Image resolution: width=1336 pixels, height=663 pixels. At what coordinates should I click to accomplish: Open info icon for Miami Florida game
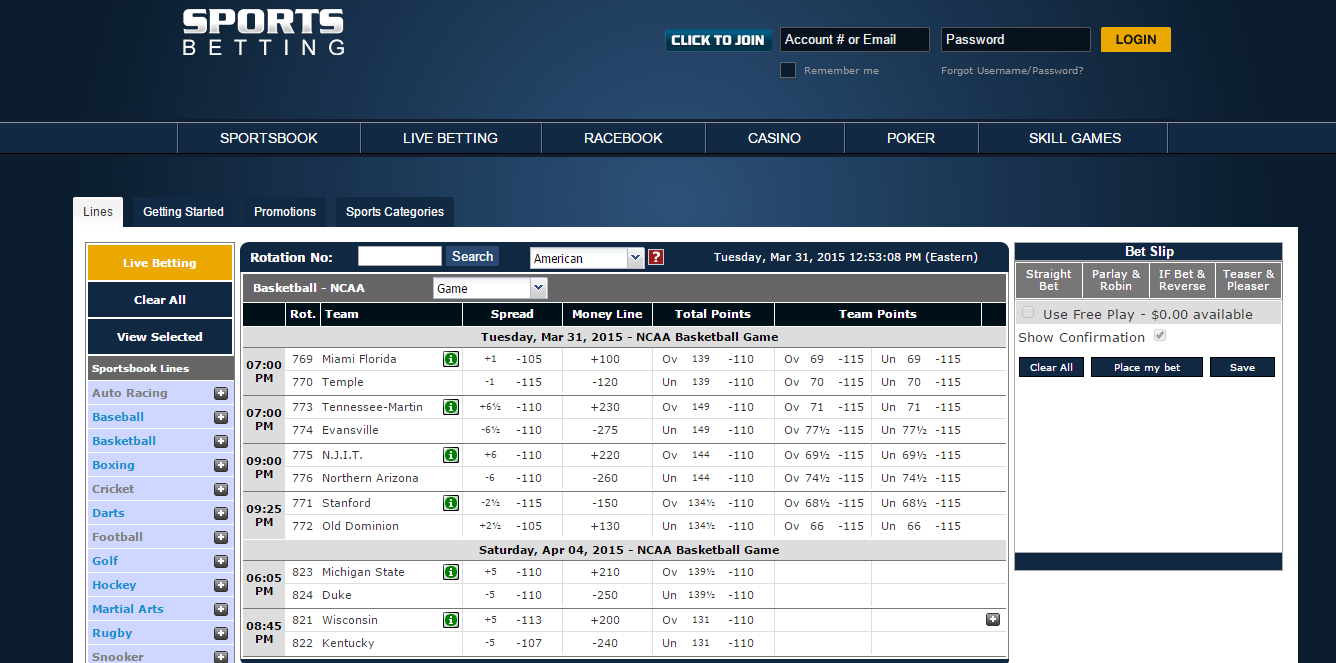(x=451, y=359)
